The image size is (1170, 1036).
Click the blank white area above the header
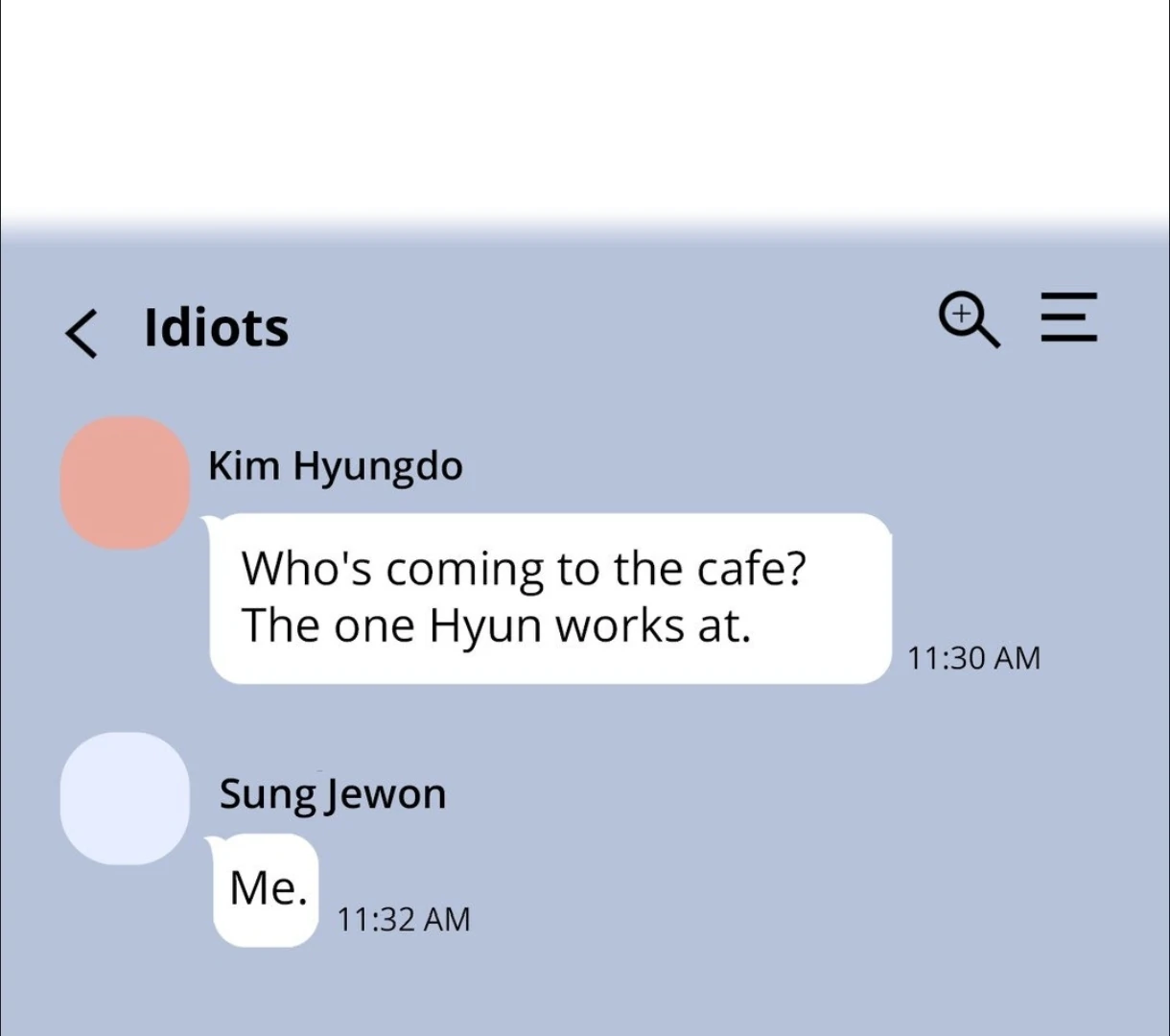pos(585,106)
